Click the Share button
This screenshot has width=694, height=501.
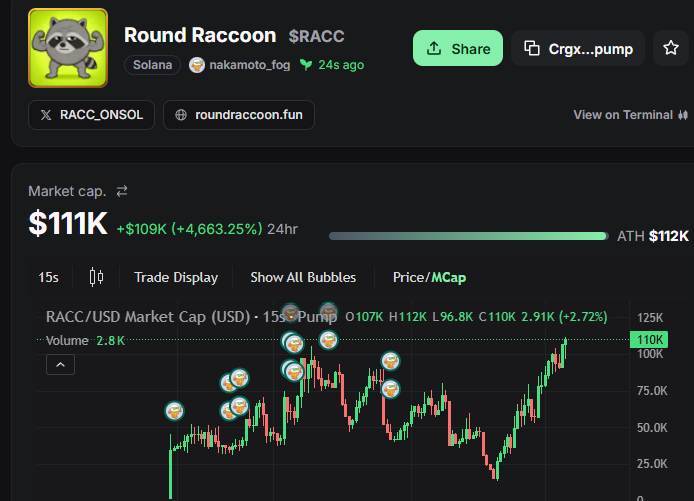pyautogui.click(x=458, y=48)
